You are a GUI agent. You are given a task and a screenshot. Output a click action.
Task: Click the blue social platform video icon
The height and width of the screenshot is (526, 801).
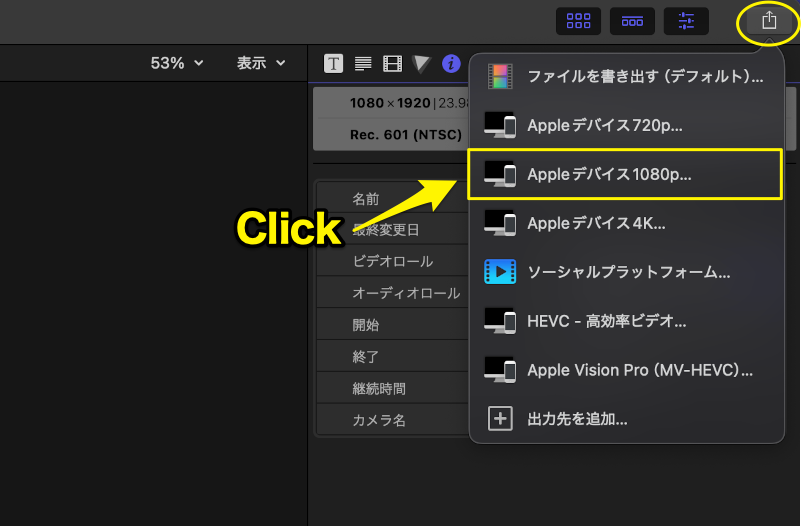click(x=500, y=272)
